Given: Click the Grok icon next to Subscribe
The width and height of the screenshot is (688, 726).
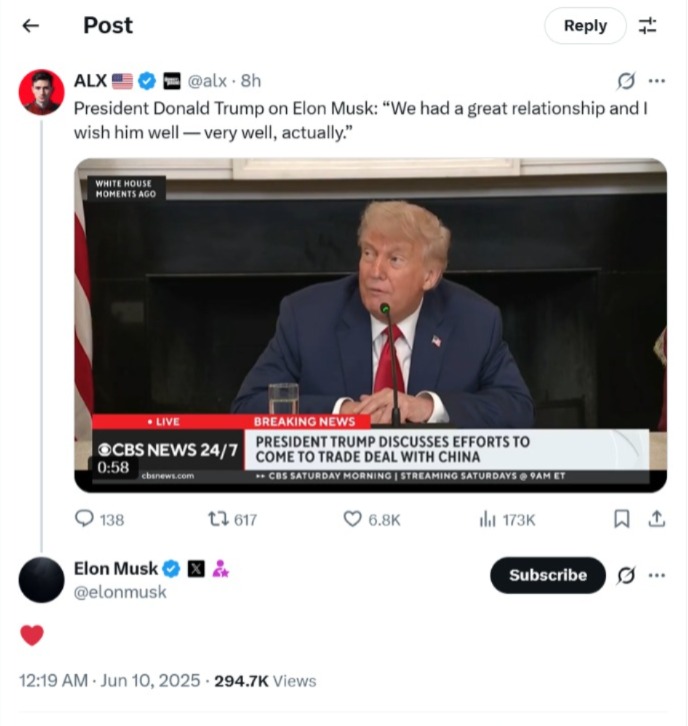Looking at the screenshot, I should 625,576.
